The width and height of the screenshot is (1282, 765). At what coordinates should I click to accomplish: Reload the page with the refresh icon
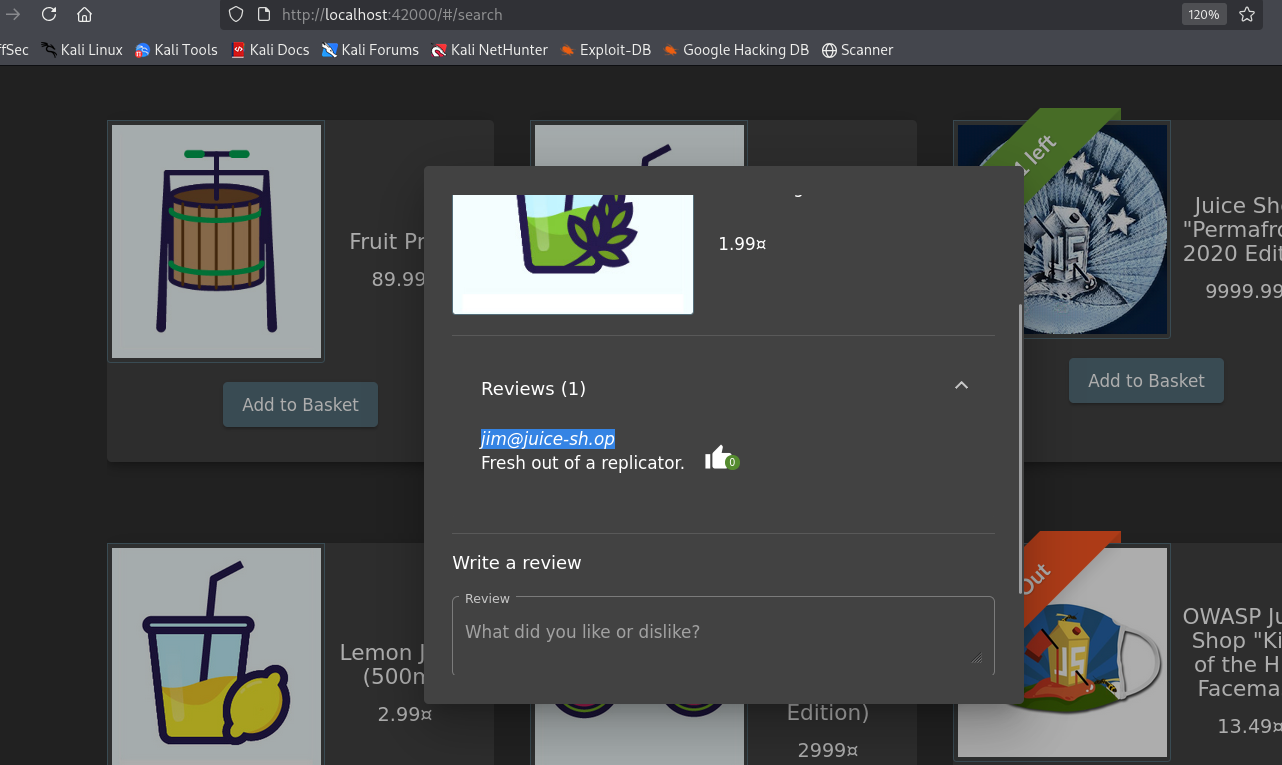[49, 14]
